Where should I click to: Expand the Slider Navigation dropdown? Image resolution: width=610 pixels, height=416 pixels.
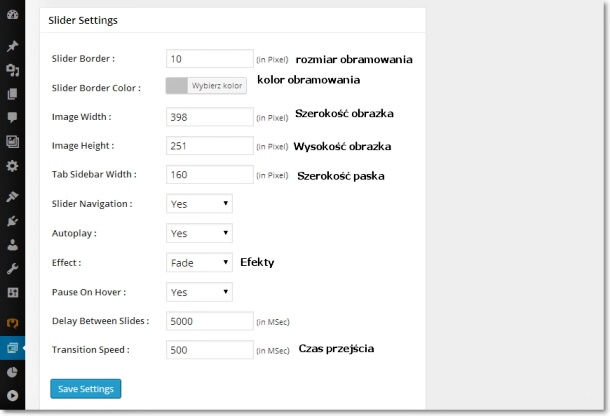[199, 204]
